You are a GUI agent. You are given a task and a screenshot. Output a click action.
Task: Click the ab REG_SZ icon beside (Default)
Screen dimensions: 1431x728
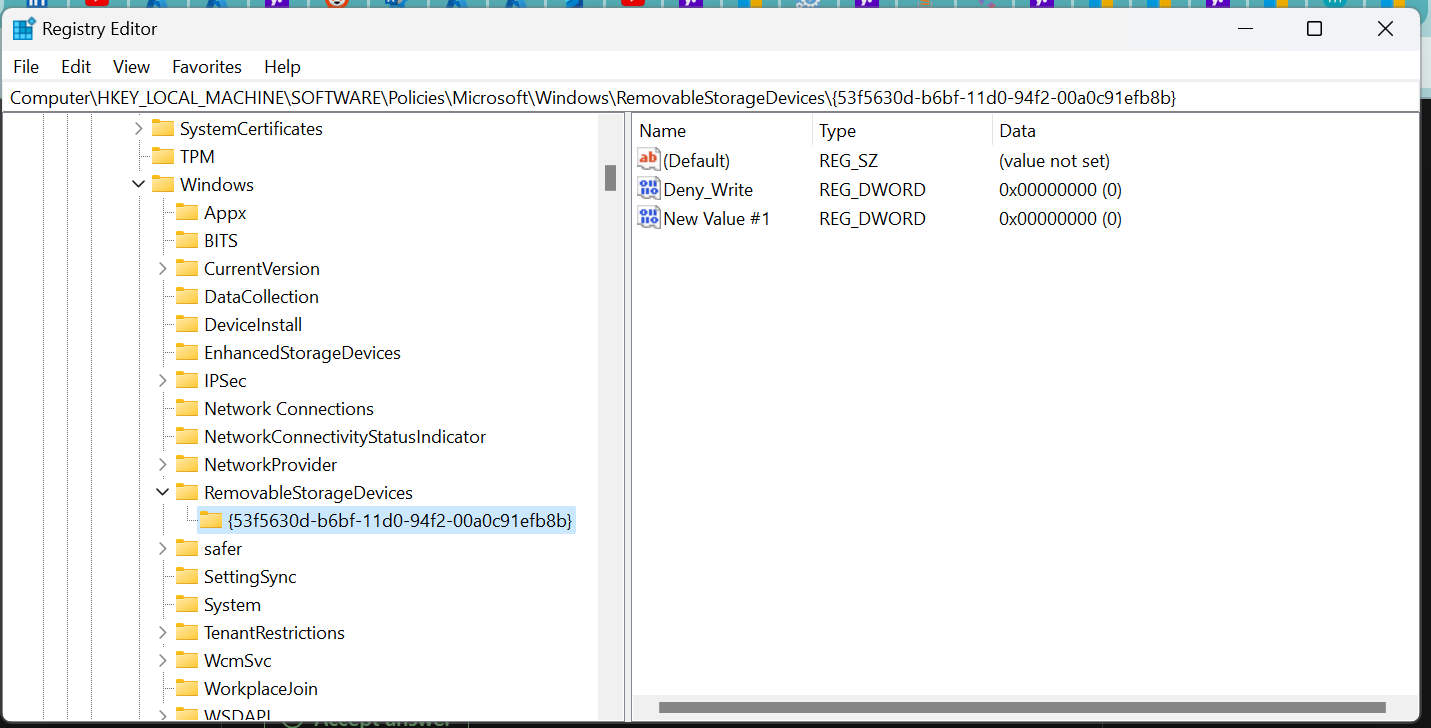click(647, 159)
